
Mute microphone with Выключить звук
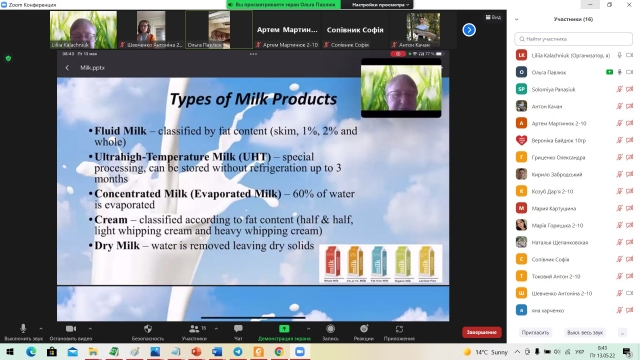pos(23,332)
